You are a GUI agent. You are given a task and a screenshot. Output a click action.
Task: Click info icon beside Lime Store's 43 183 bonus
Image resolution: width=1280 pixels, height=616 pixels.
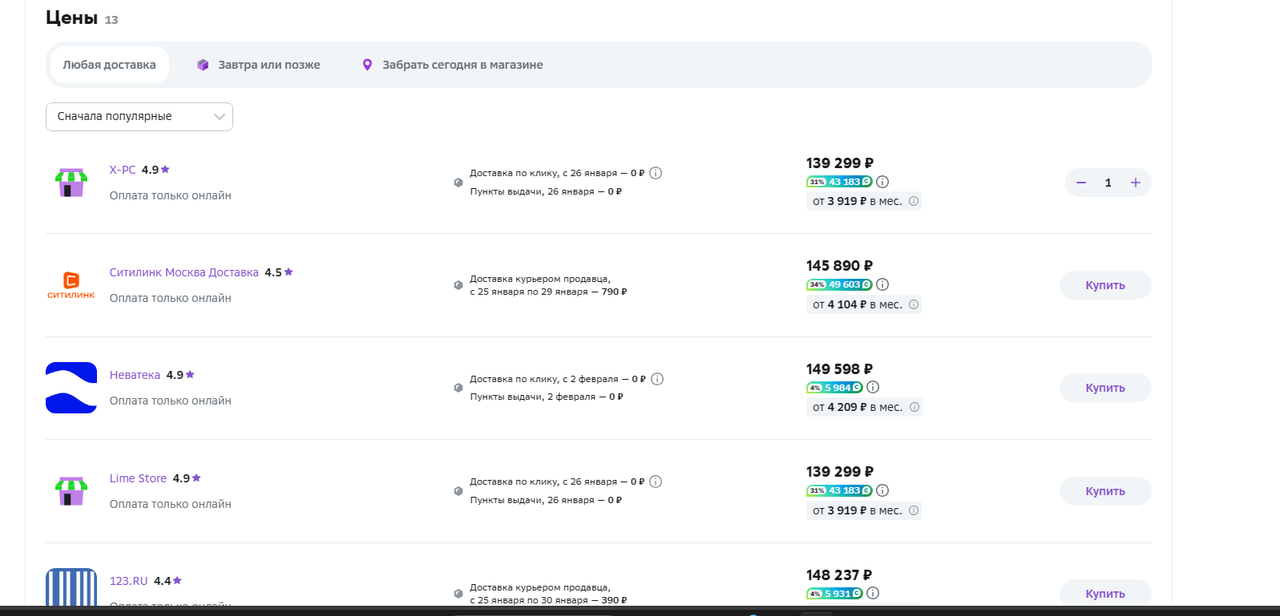[882, 491]
